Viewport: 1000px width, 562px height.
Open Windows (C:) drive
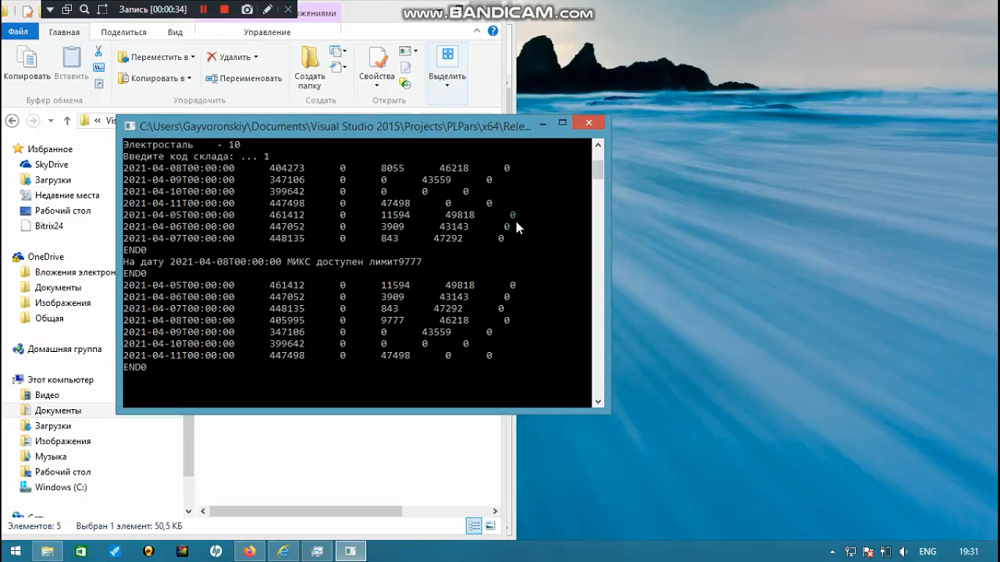click(x=61, y=487)
